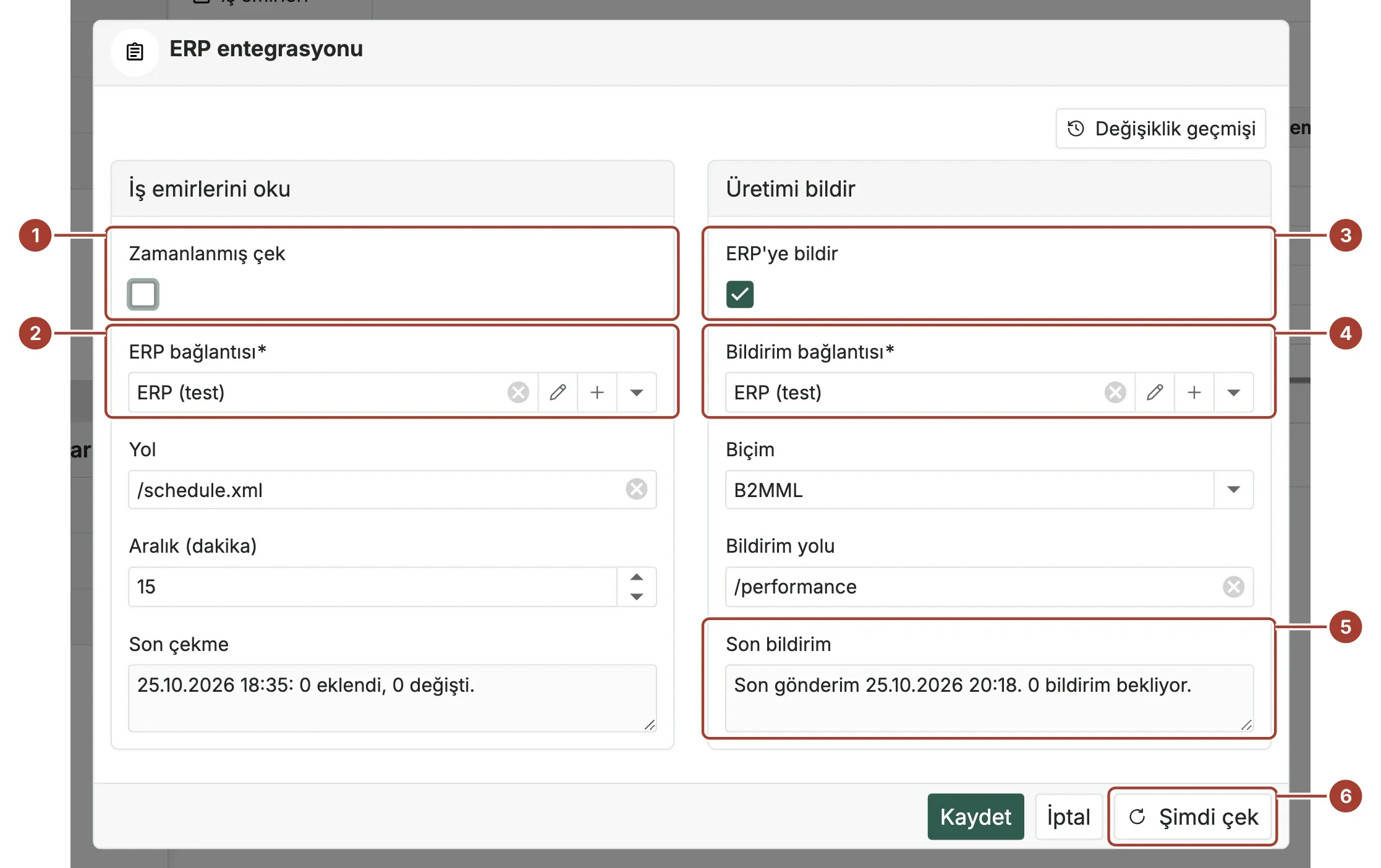Expand the ERP bağlantısı dropdown
1381x868 pixels.
pos(637,392)
